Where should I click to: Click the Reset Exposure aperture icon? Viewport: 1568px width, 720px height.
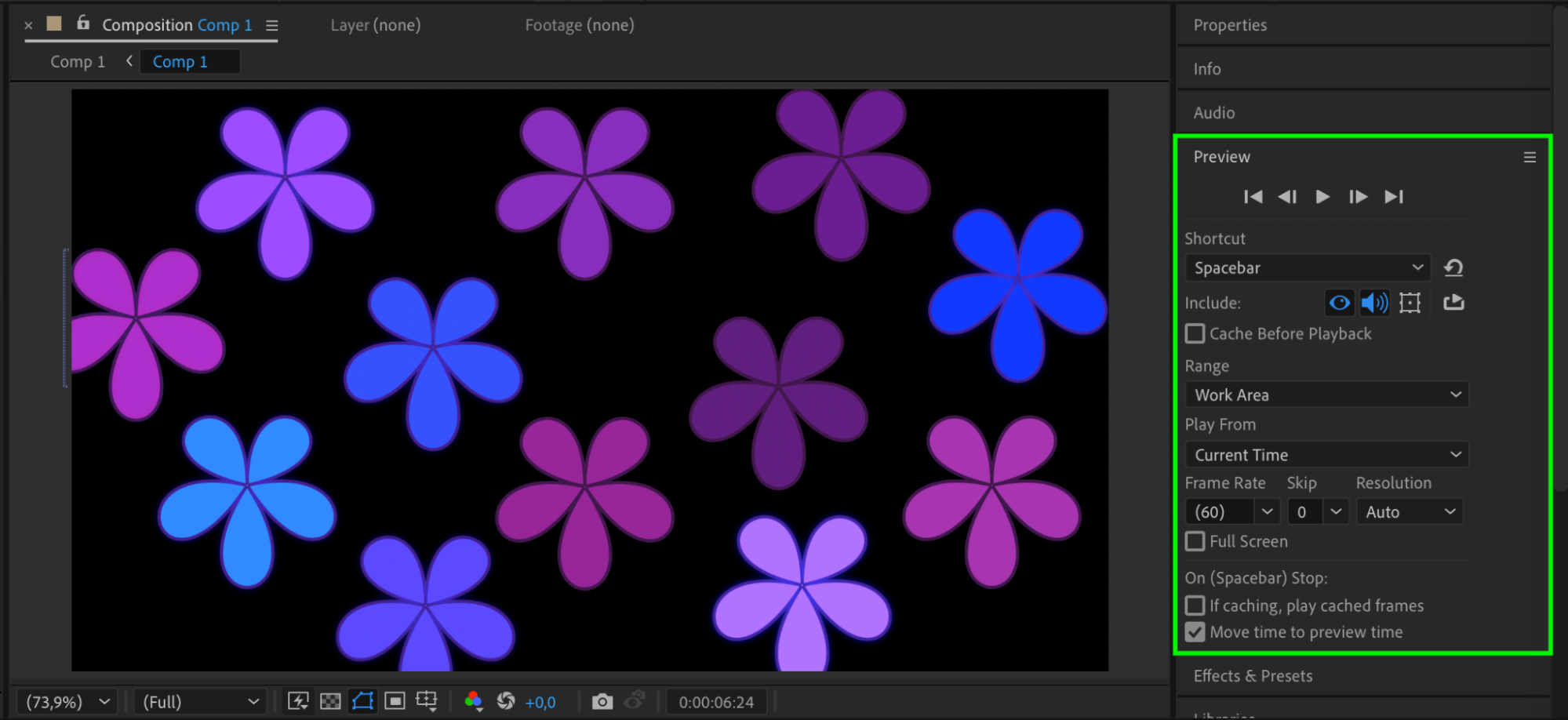tap(506, 701)
